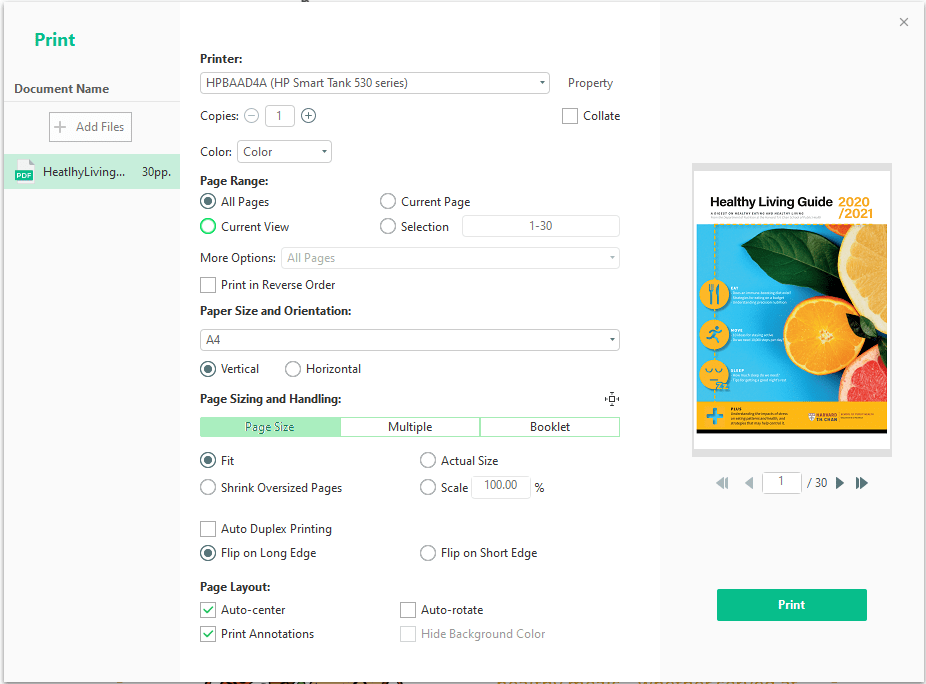Advance to the next preview page
The image size is (926, 684).
click(840, 483)
